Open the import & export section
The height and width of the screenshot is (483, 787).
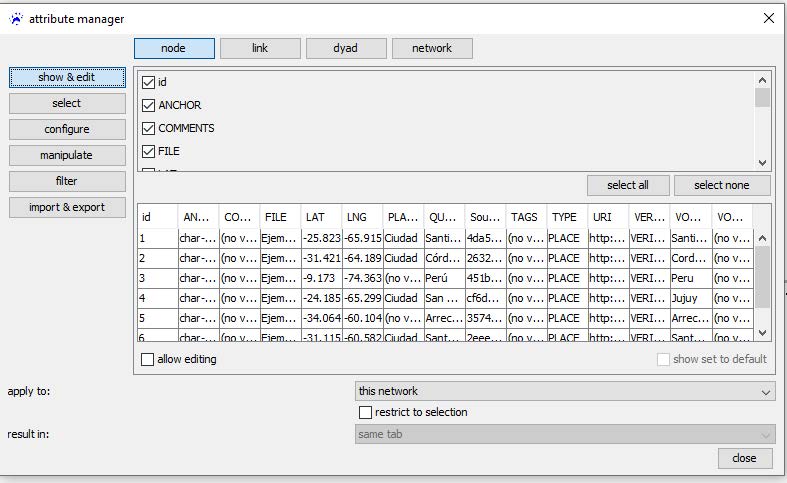click(x=67, y=207)
